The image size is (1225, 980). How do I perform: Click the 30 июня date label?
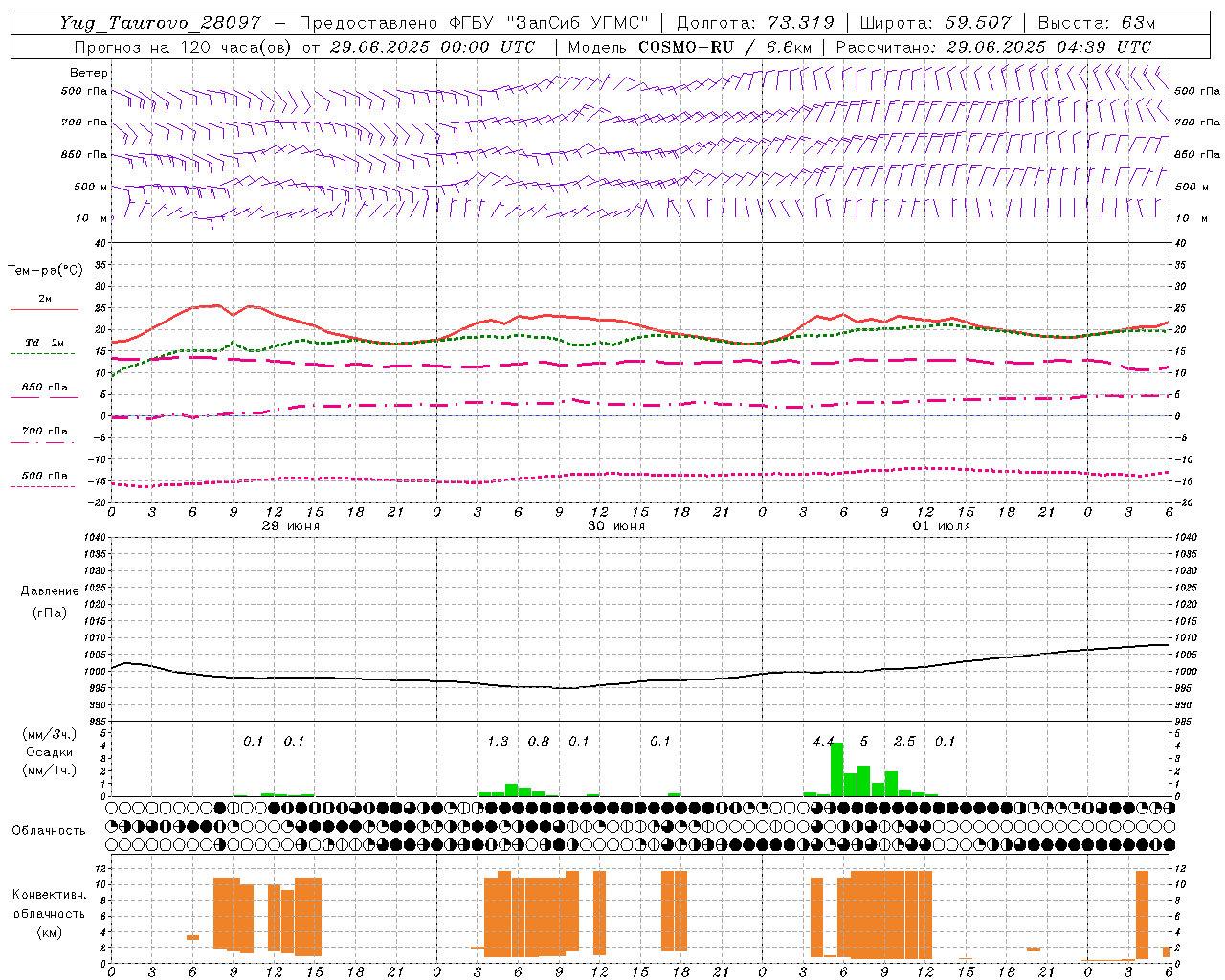click(615, 526)
